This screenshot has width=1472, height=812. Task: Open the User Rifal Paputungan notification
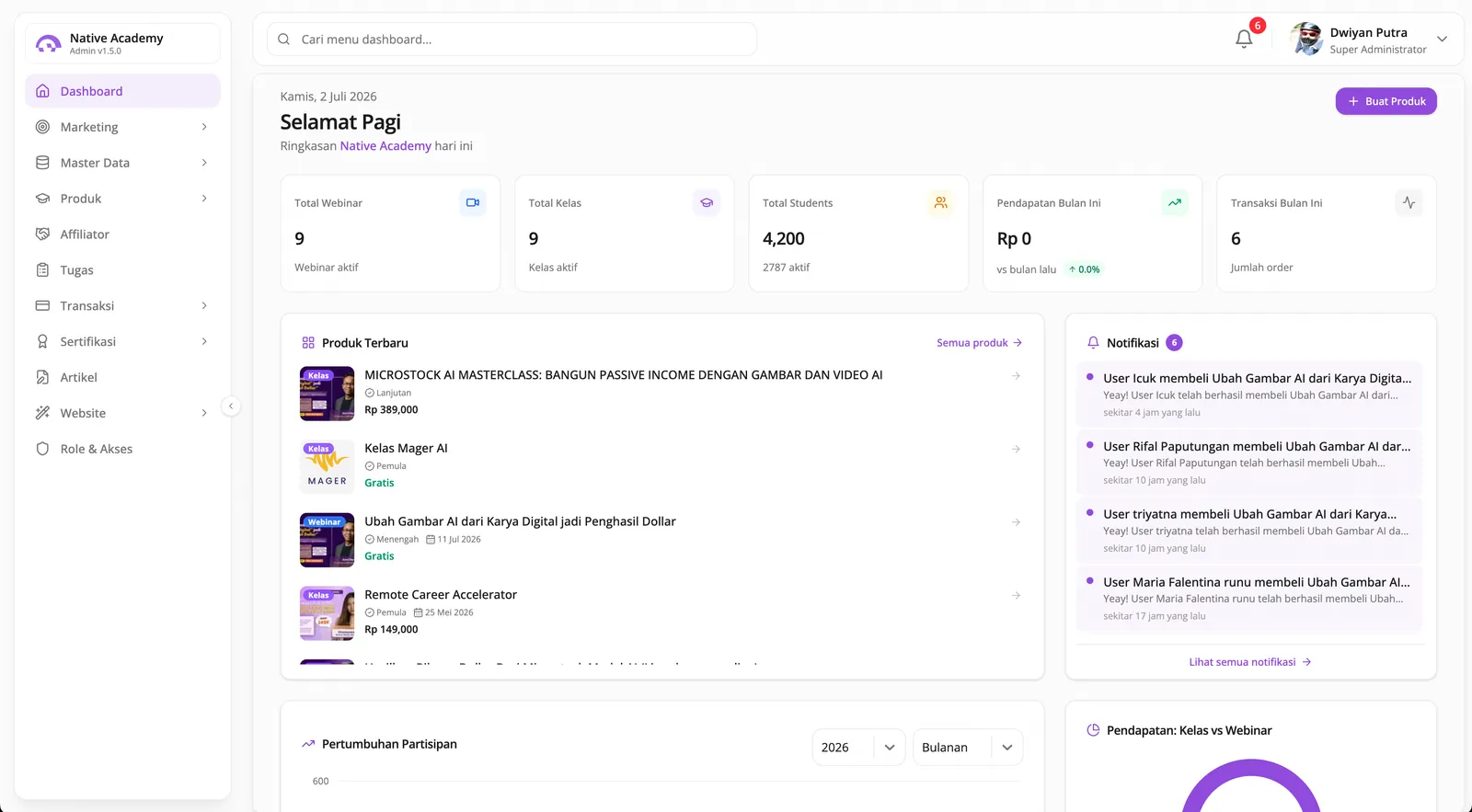point(1249,462)
